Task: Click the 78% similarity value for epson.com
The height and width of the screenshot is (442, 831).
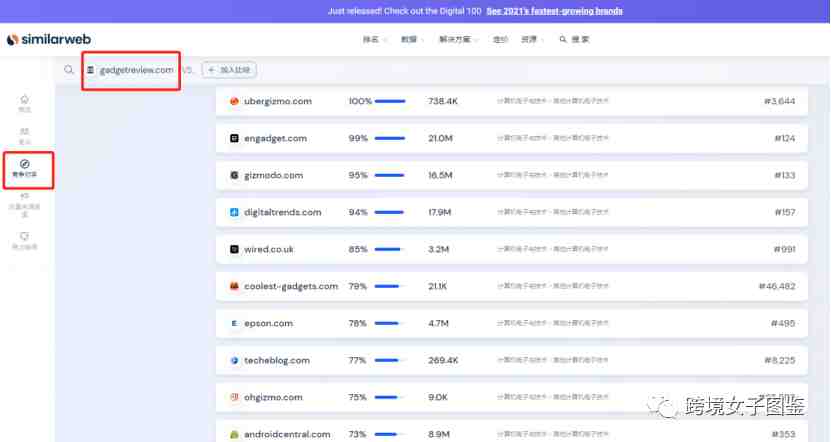Action: (x=358, y=323)
